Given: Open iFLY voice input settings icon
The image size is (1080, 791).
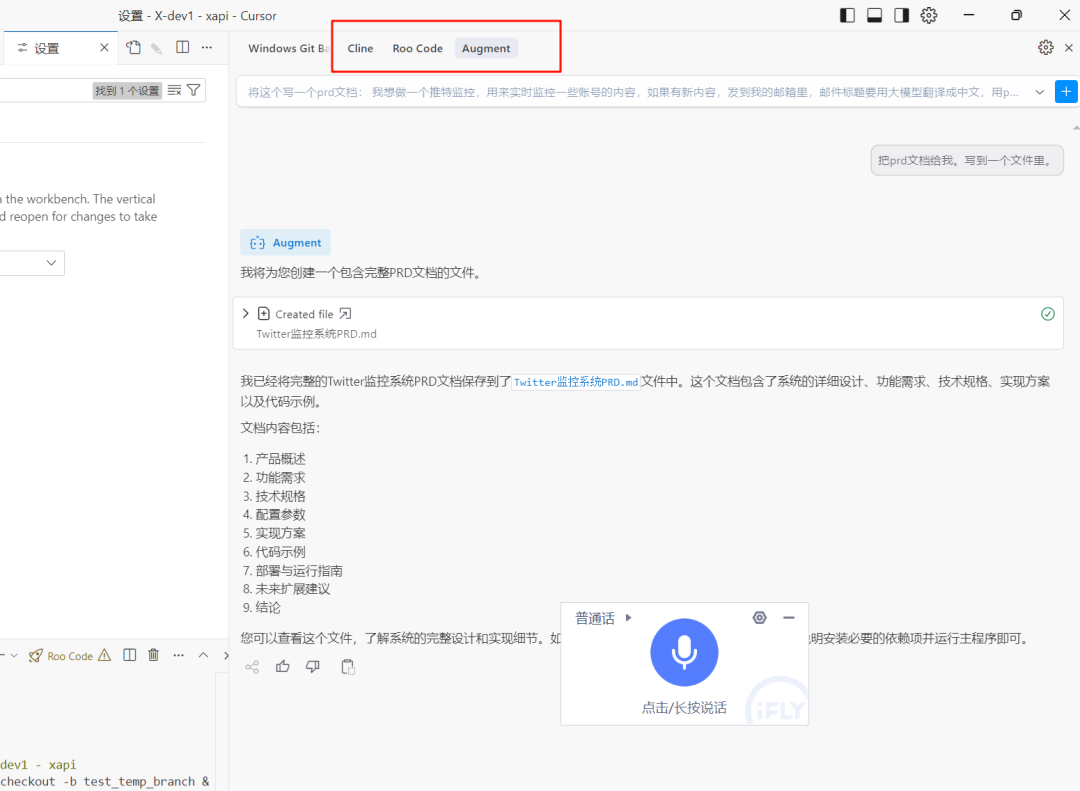Looking at the screenshot, I should pos(760,617).
